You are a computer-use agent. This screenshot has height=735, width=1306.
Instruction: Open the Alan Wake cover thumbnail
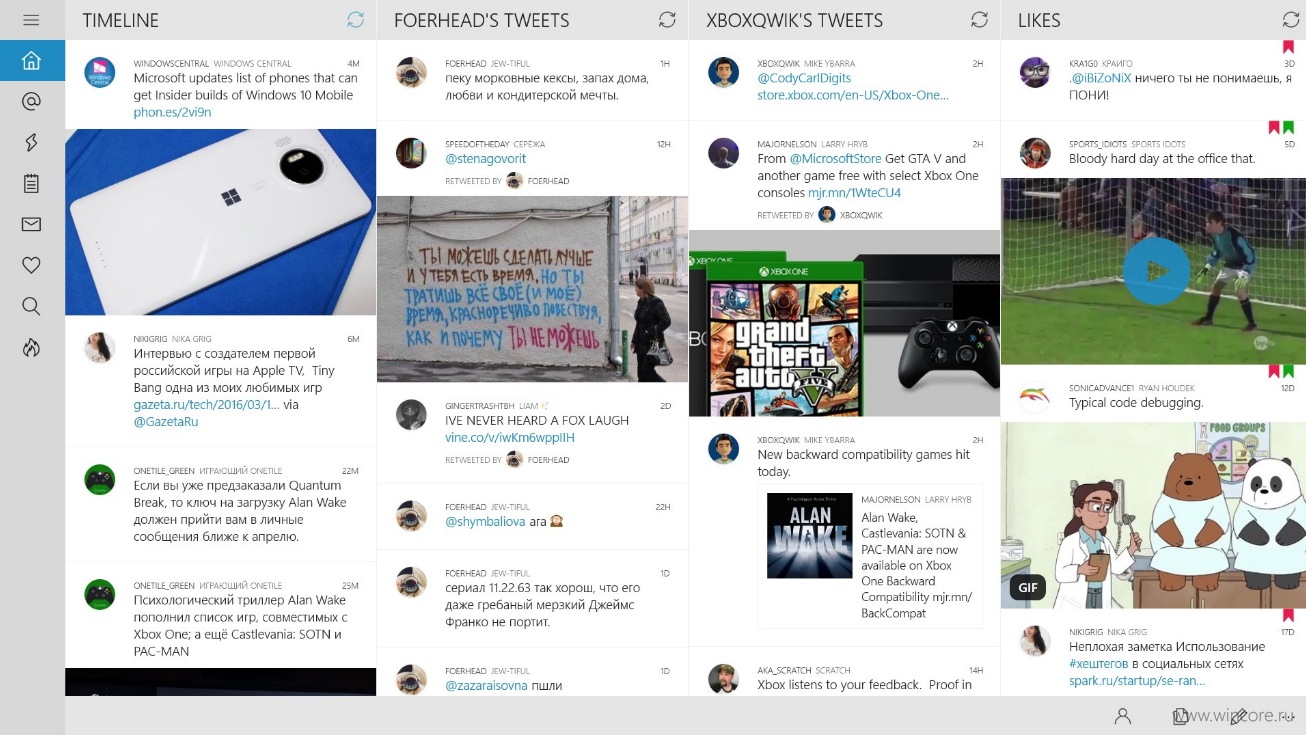point(810,535)
